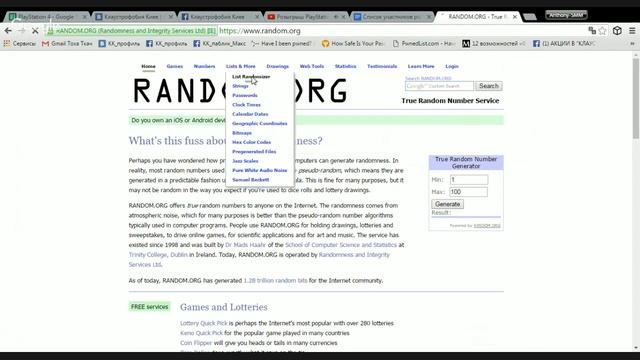Select Passwords in the dropdown
This screenshot has height=360, width=640.
tap(244, 95)
